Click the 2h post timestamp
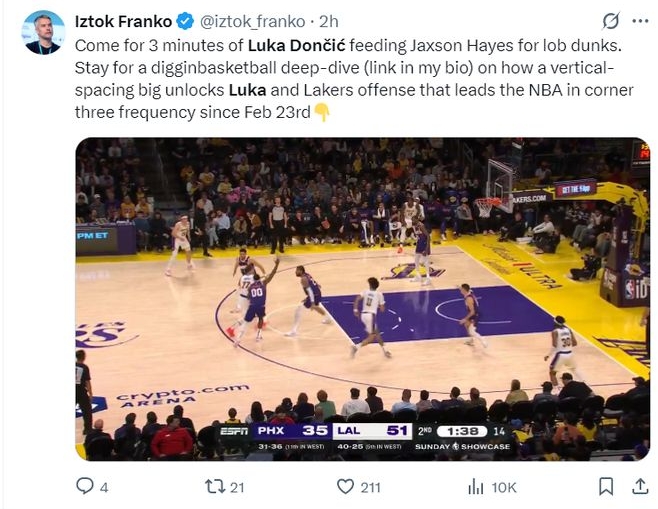658x509 pixels. (329, 21)
